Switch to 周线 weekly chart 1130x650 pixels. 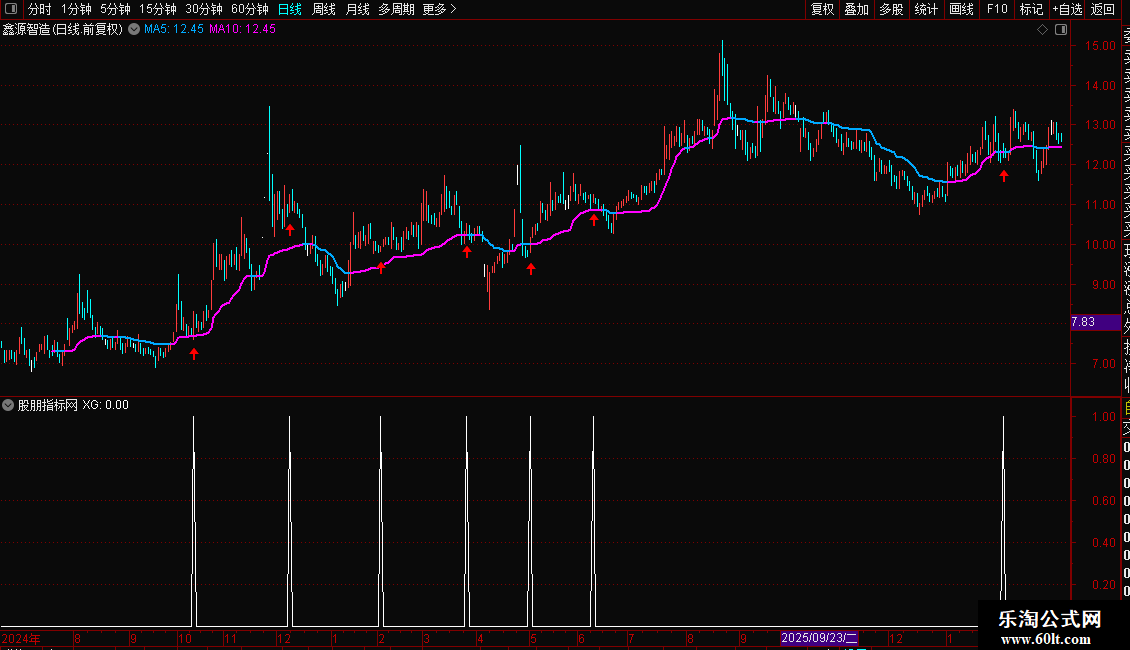pos(324,9)
